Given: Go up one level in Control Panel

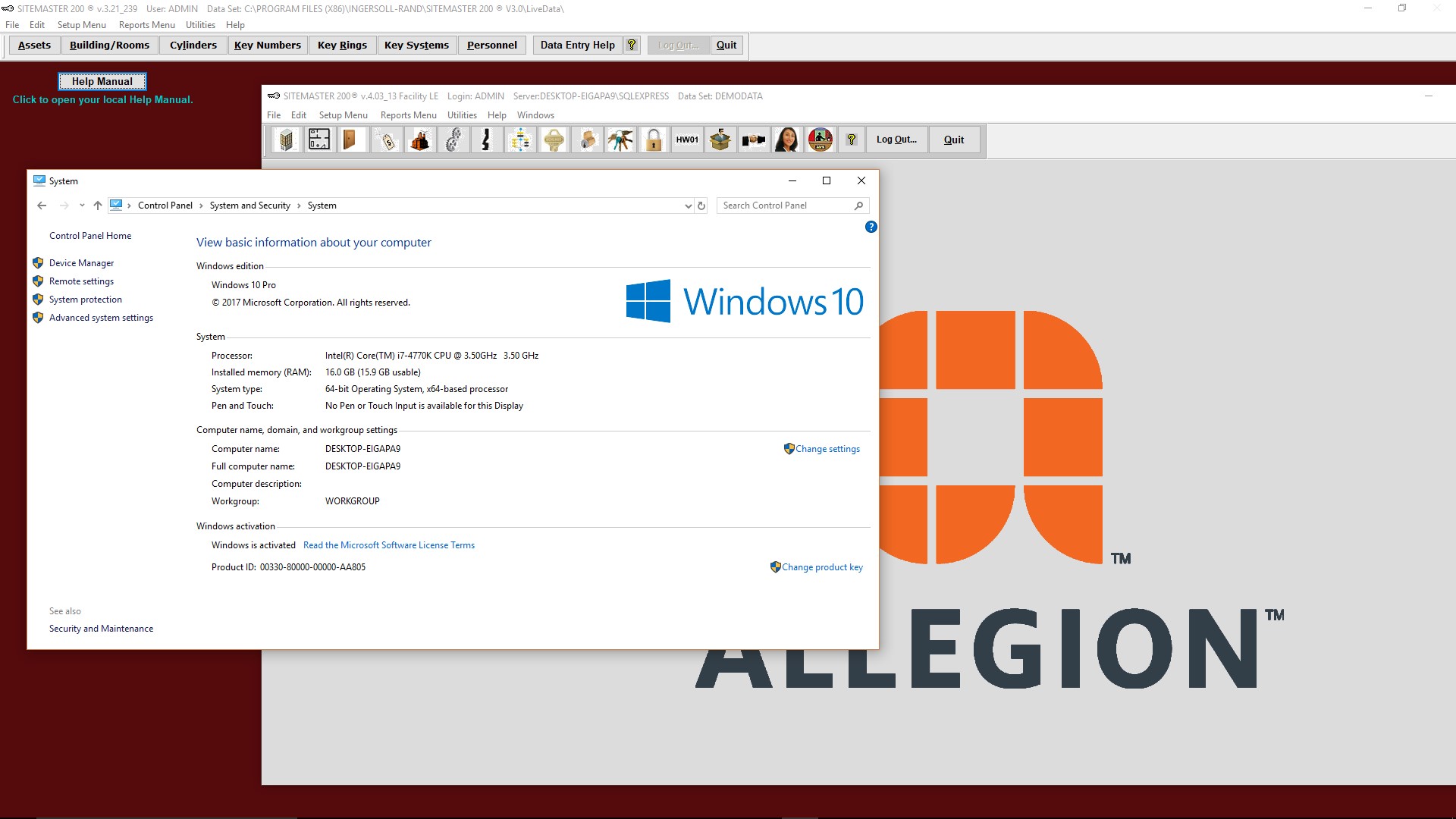Looking at the screenshot, I should [x=98, y=206].
